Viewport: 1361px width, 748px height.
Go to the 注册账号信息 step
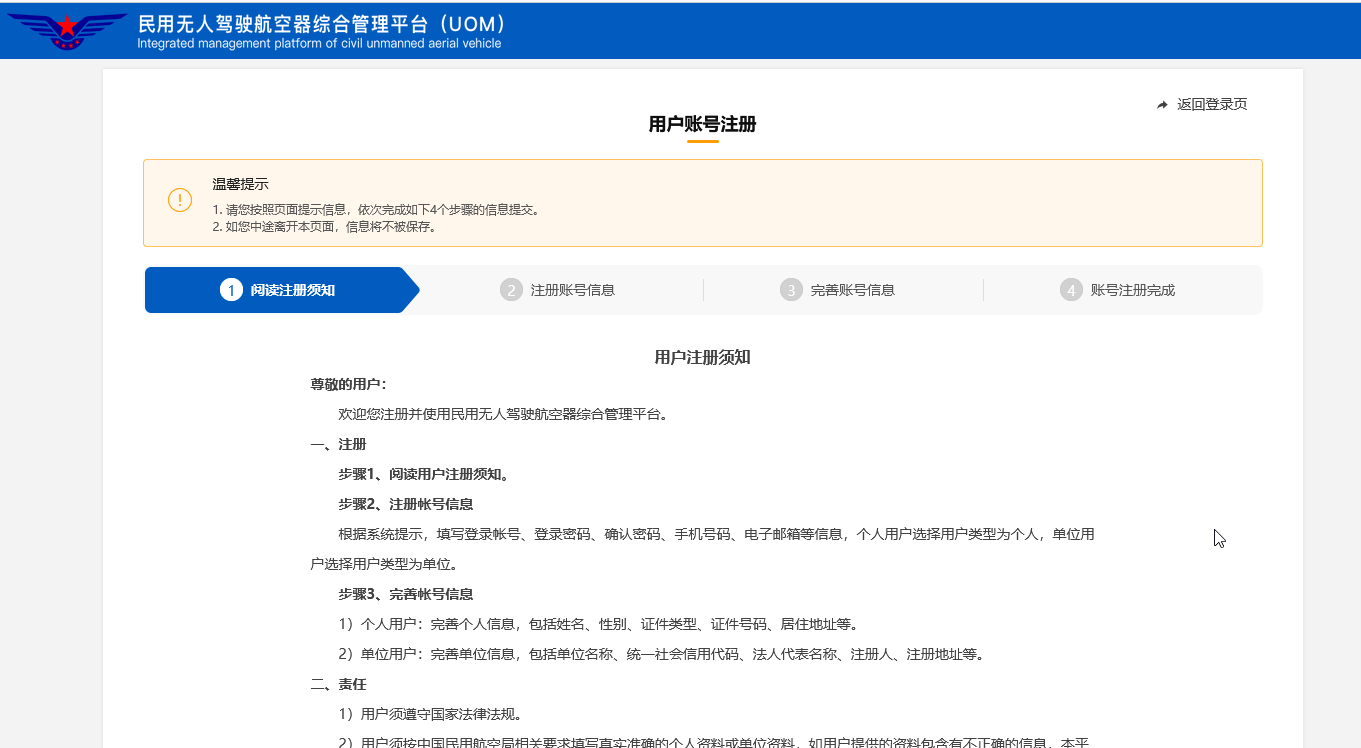tap(572, 290)
